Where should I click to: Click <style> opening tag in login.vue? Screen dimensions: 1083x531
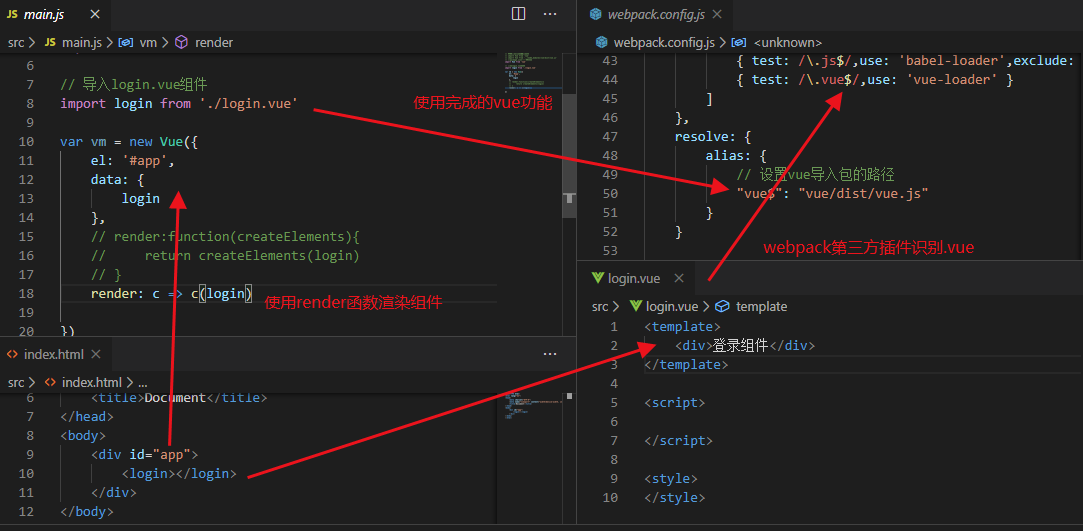point(671,479)
